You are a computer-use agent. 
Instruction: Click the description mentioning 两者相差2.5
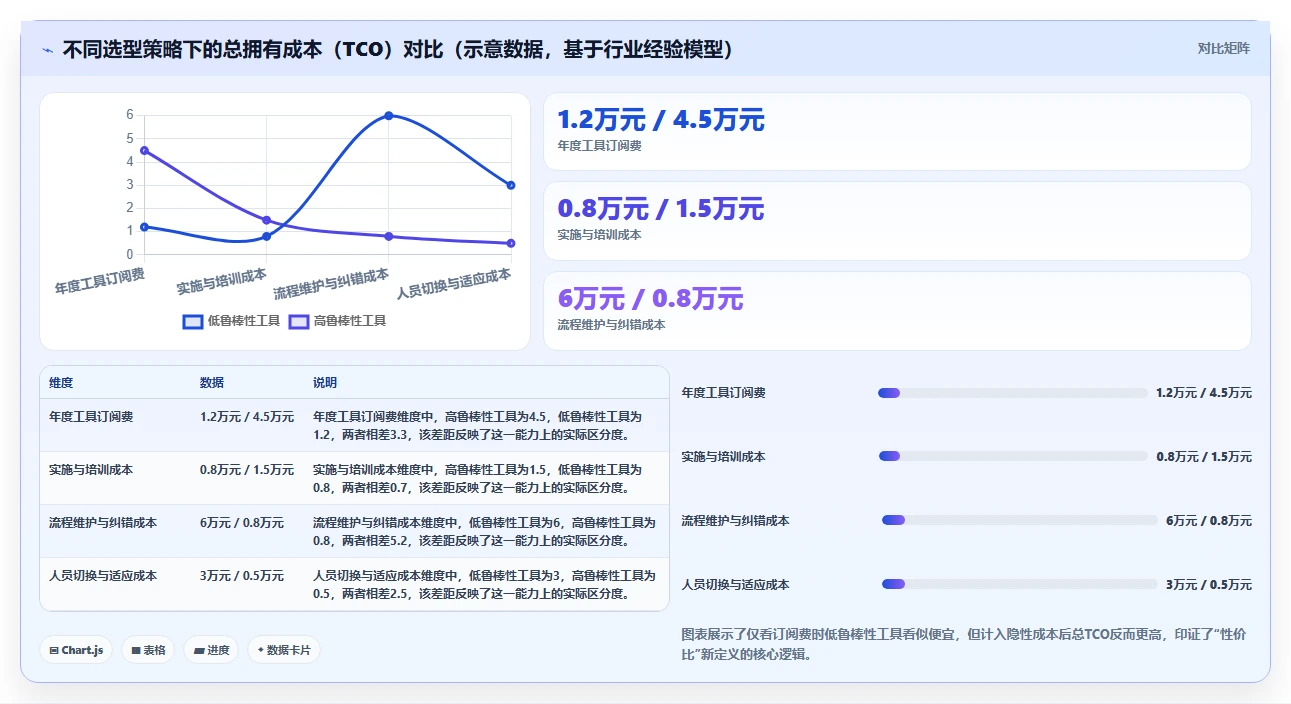tap(485, 584)
